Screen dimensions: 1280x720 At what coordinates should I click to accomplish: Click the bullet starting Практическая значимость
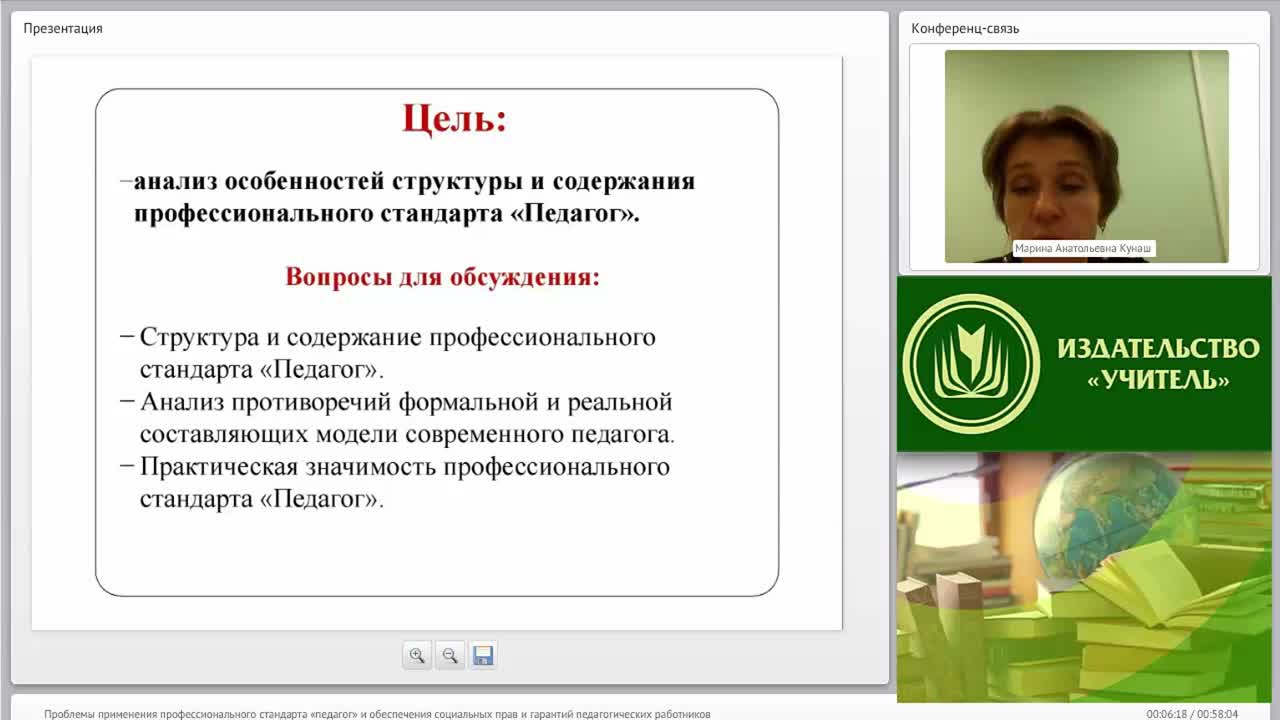pyautogui.click(x=395, y=483)
